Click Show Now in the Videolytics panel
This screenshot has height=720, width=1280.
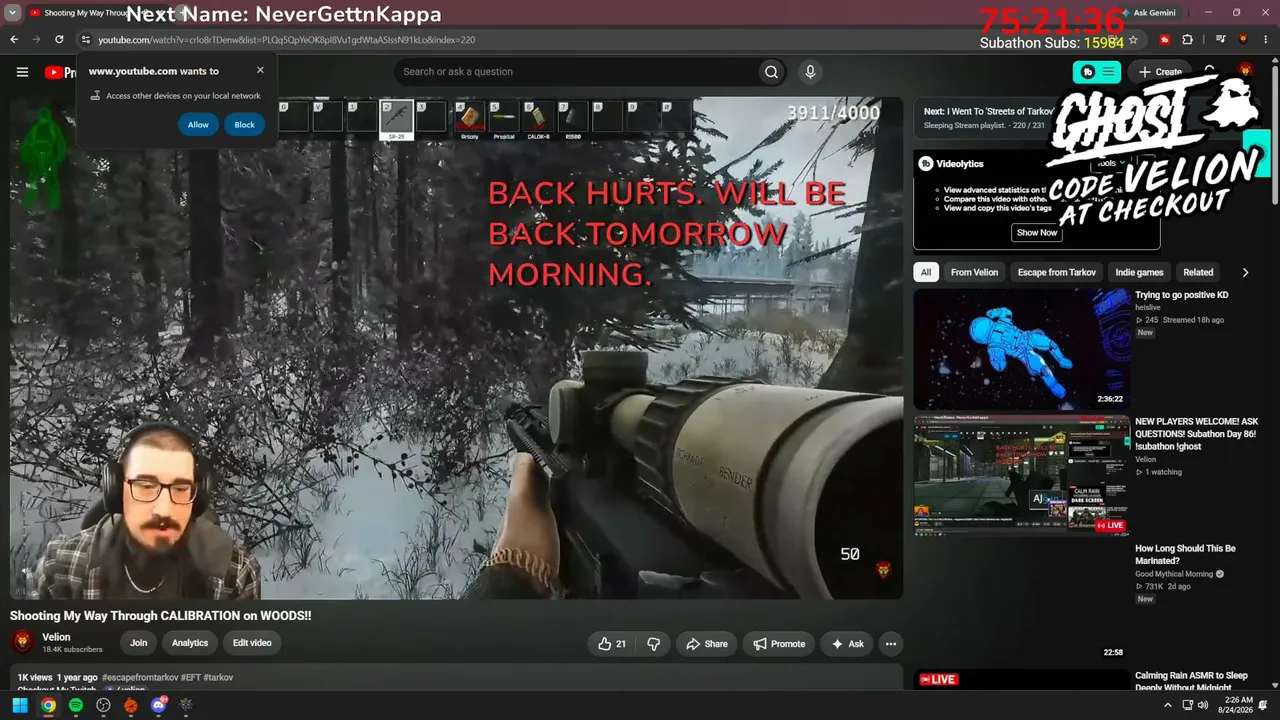(x=1037, y=232)
